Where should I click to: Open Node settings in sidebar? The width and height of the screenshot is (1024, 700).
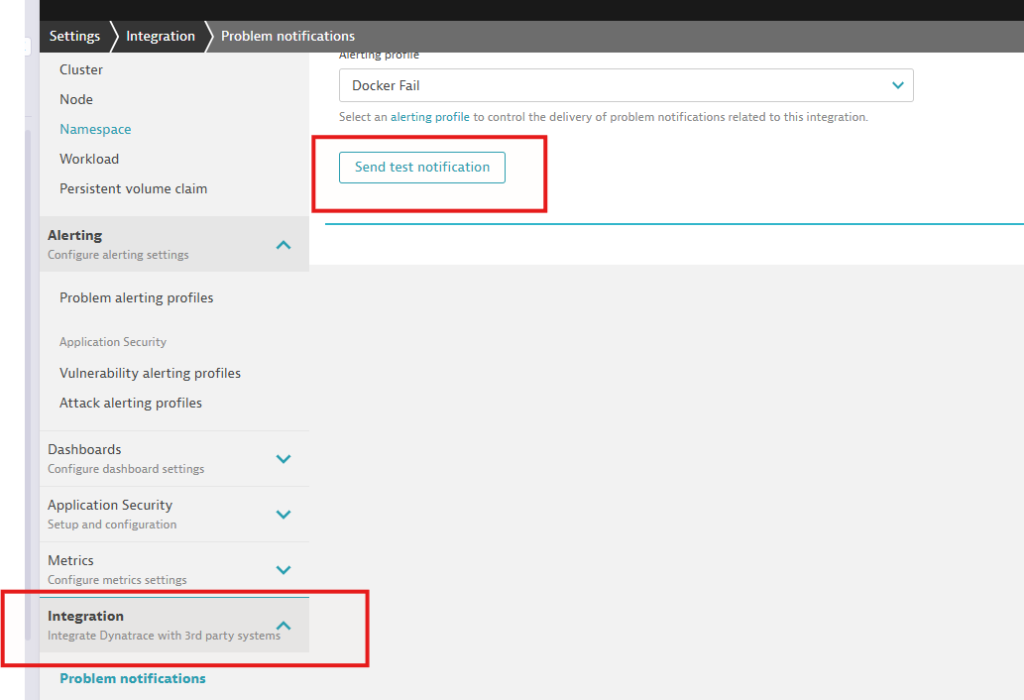coord(76,99)
